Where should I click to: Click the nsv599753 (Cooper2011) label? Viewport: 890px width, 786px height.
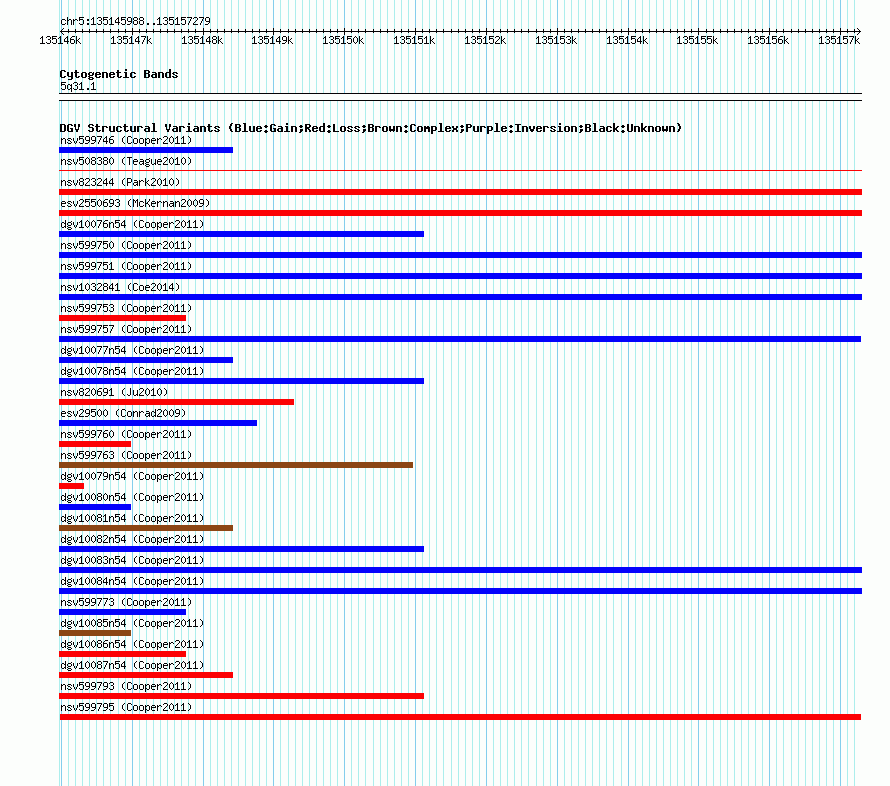click(126, 308)
